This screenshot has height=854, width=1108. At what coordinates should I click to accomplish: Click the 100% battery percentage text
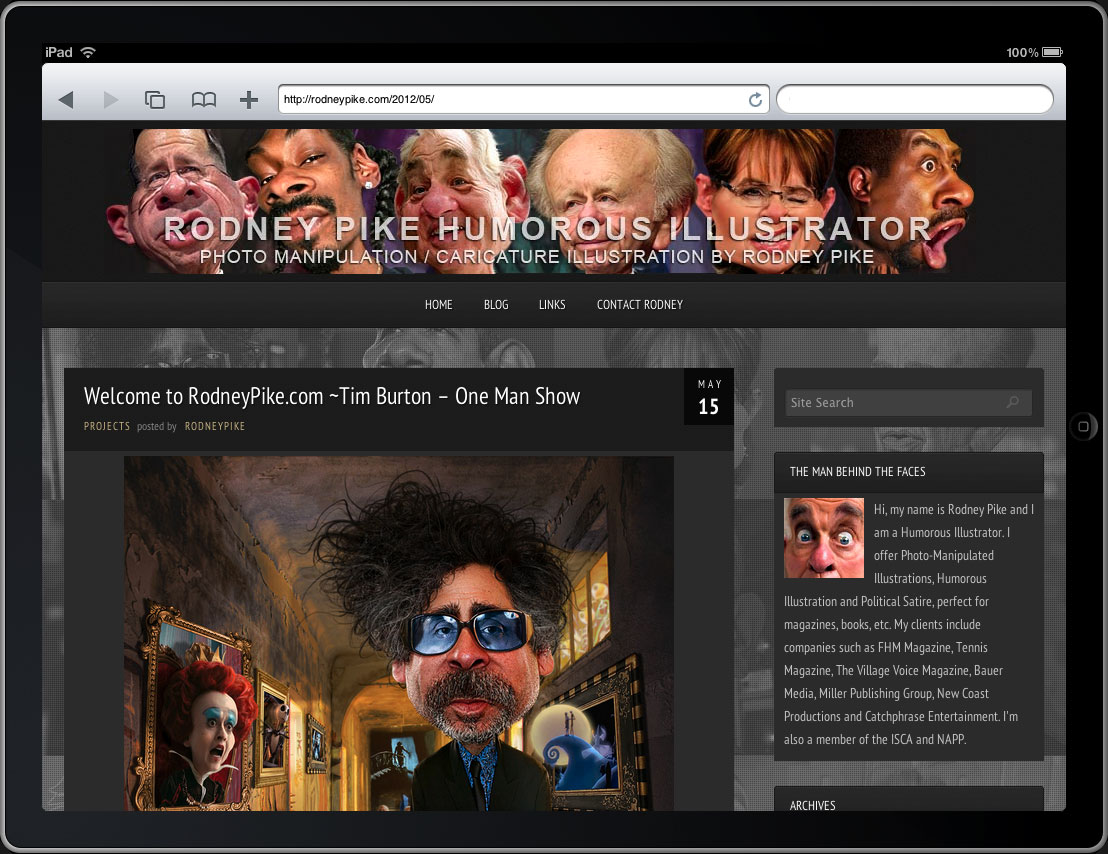(x=1022, y=52)
